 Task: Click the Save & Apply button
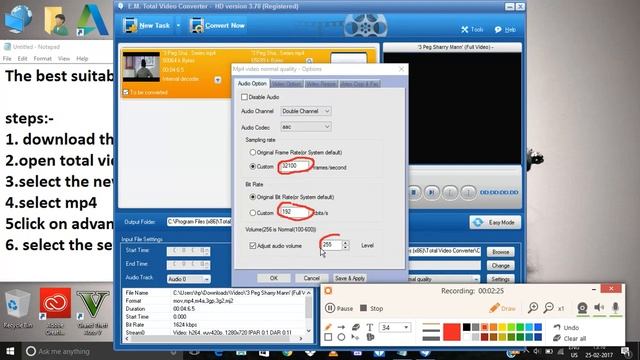click(x=350, y=278)
